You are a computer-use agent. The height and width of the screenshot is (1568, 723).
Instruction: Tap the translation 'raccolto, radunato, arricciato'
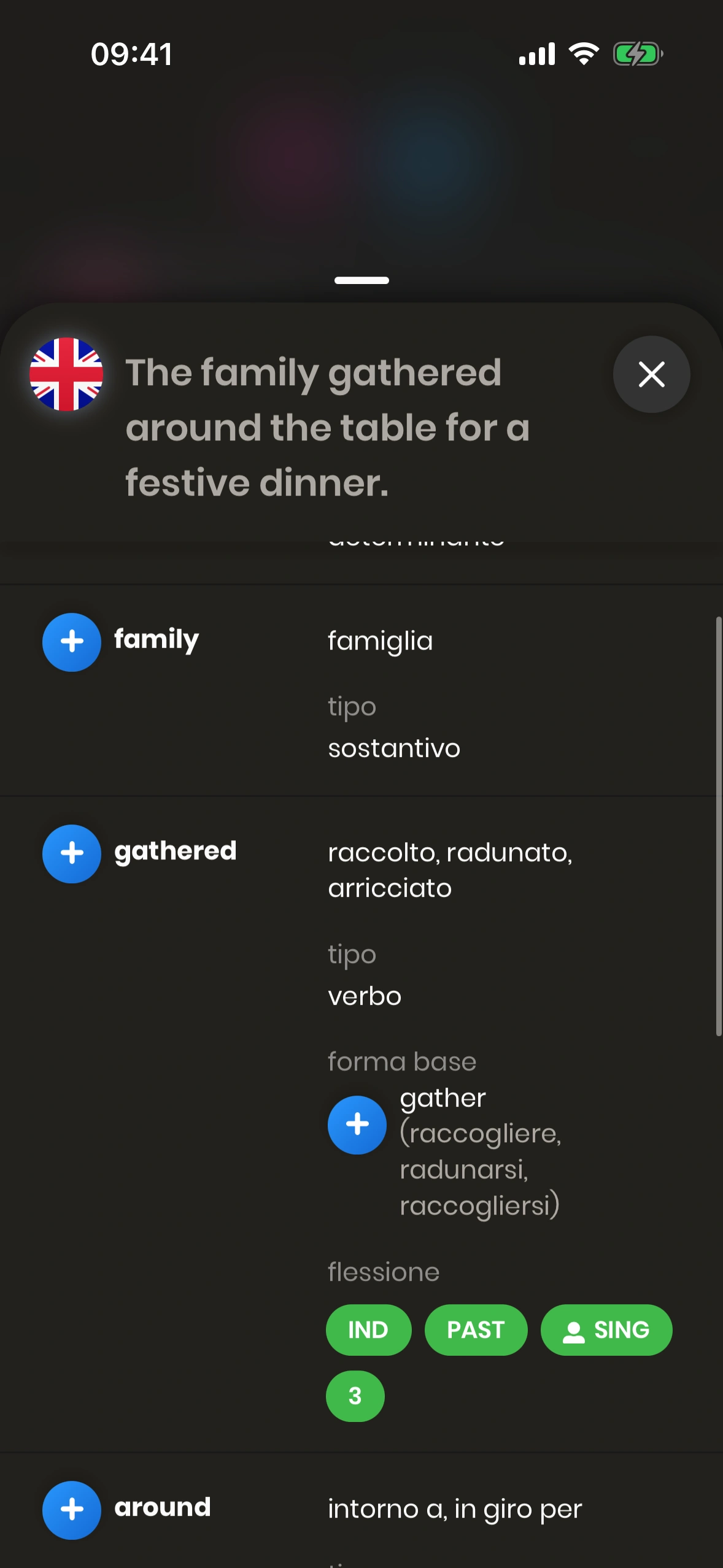(450, 870)
